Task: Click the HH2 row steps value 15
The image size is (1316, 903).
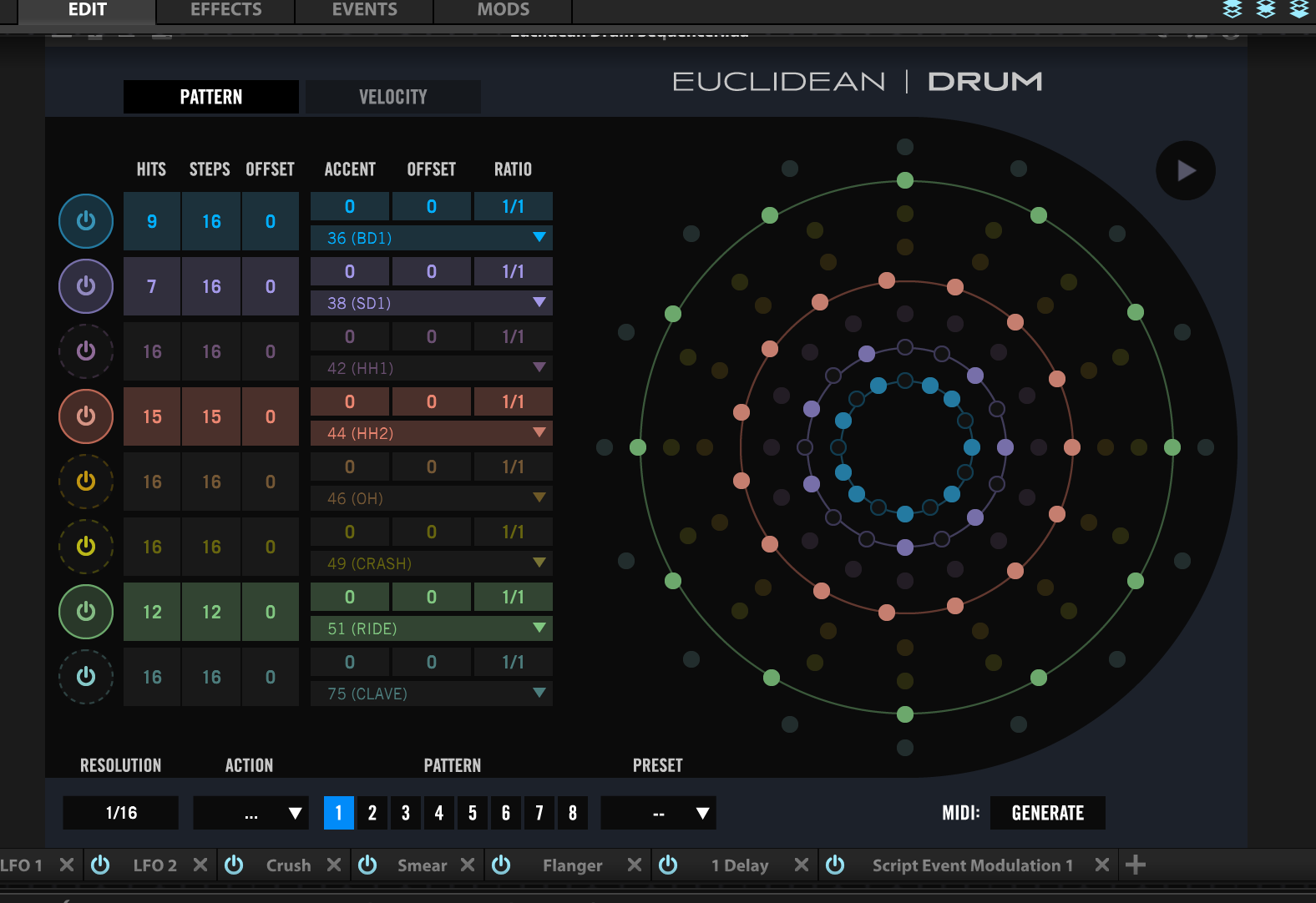Action: pyautogui.click(x=211, y=416)
